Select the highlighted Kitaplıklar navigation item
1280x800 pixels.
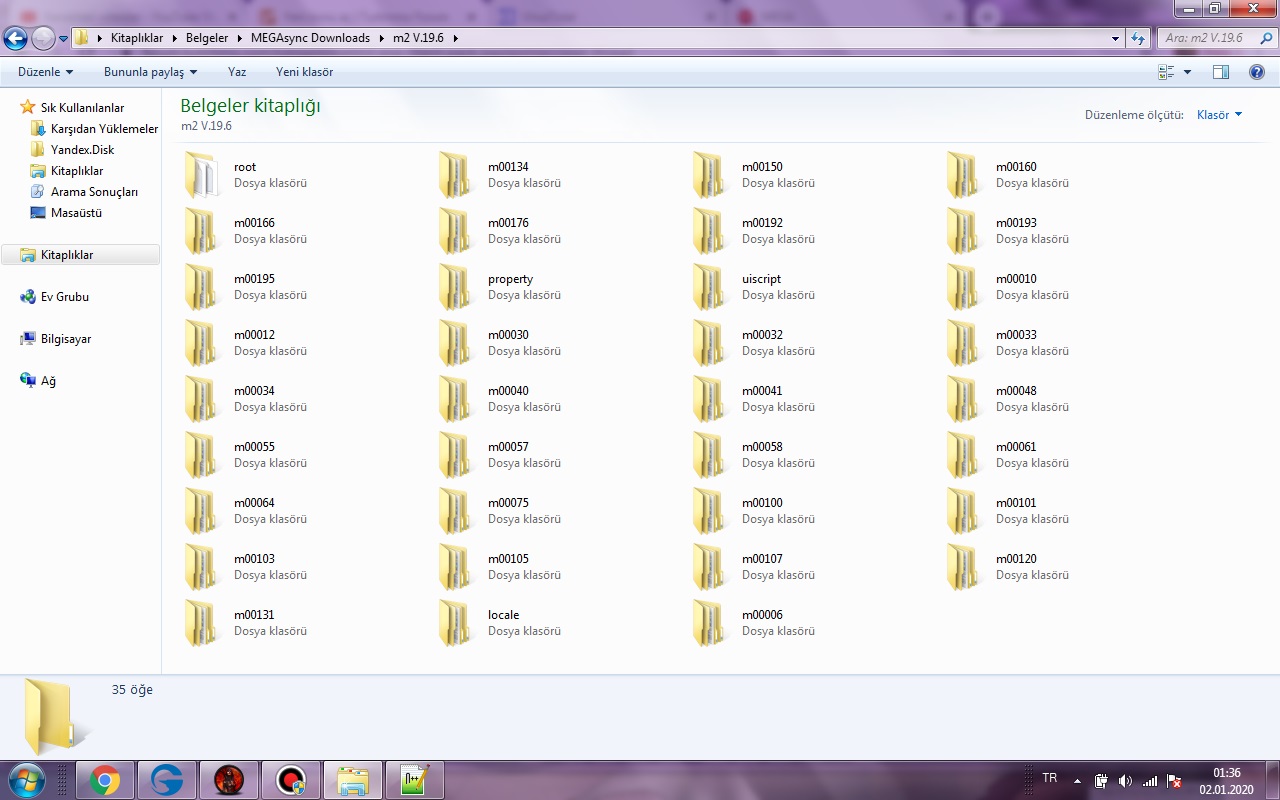[x=80, y=255]
